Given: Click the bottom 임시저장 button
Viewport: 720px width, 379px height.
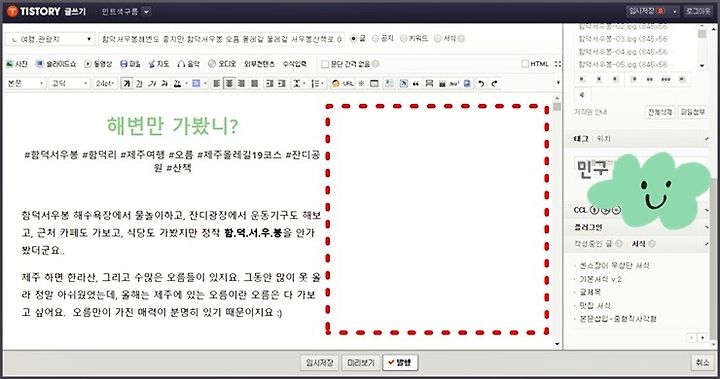Looking at the screenshot, I should tap(320, 362).
